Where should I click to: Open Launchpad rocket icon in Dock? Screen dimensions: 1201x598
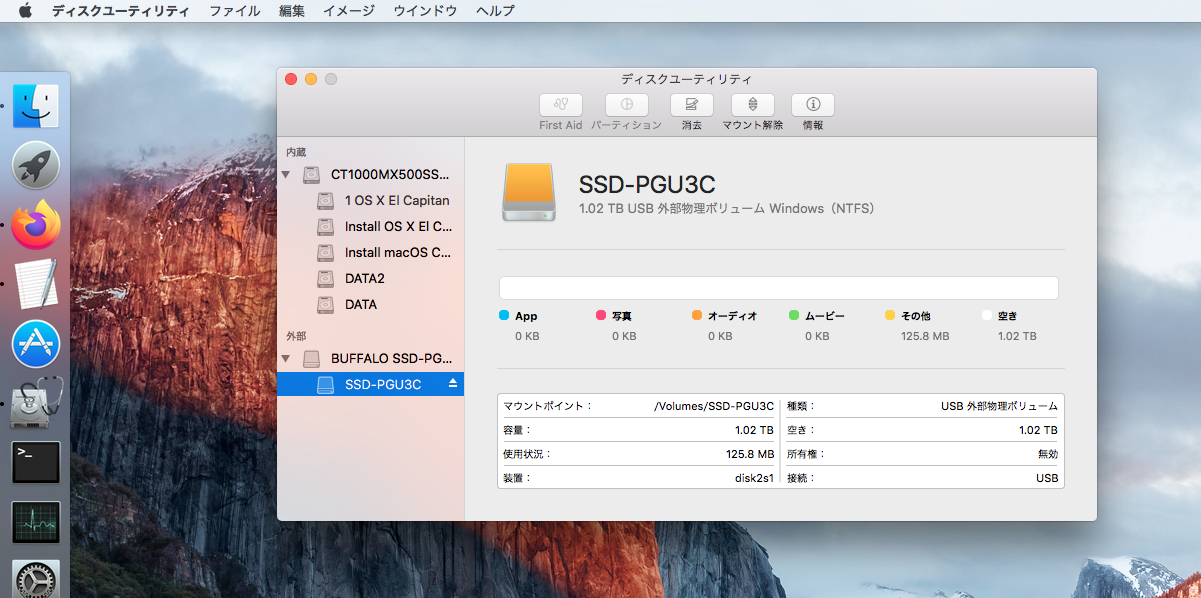[x=36, y=165]
